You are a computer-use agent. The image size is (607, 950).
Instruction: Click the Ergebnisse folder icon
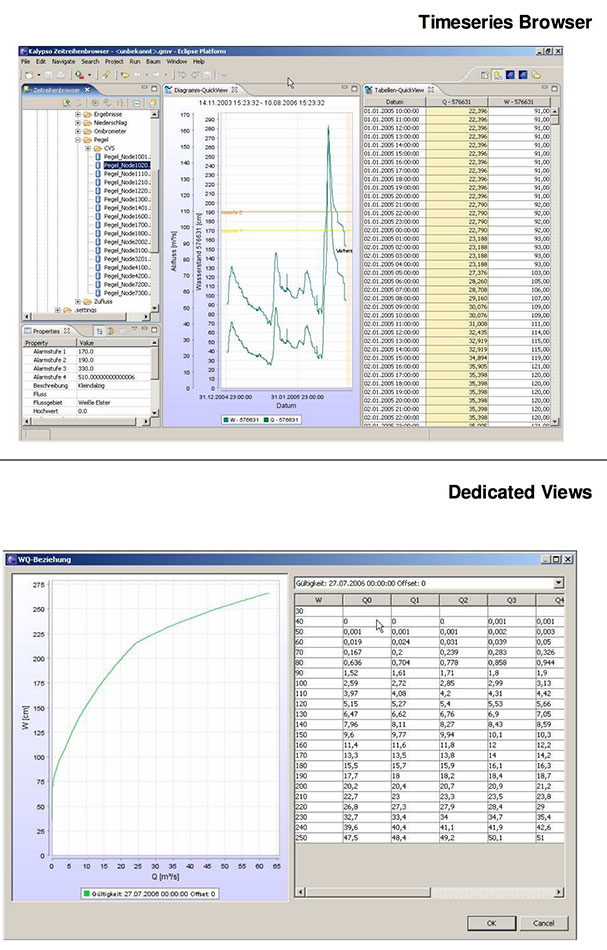point(88,115)
